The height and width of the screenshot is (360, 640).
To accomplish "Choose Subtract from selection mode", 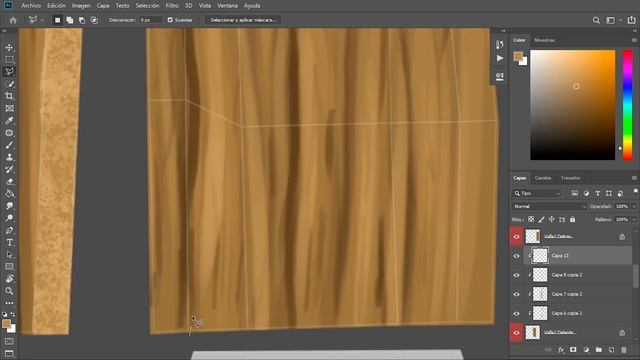I will pos(82,20).
